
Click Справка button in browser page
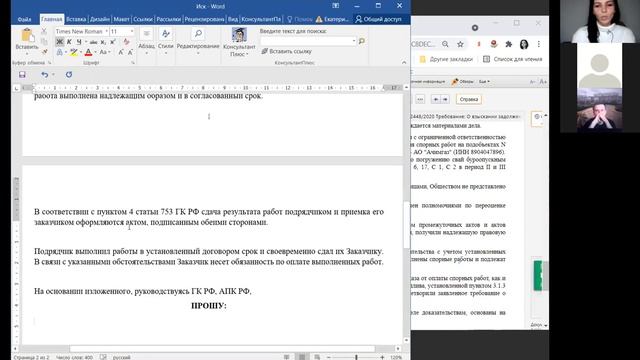469,99
